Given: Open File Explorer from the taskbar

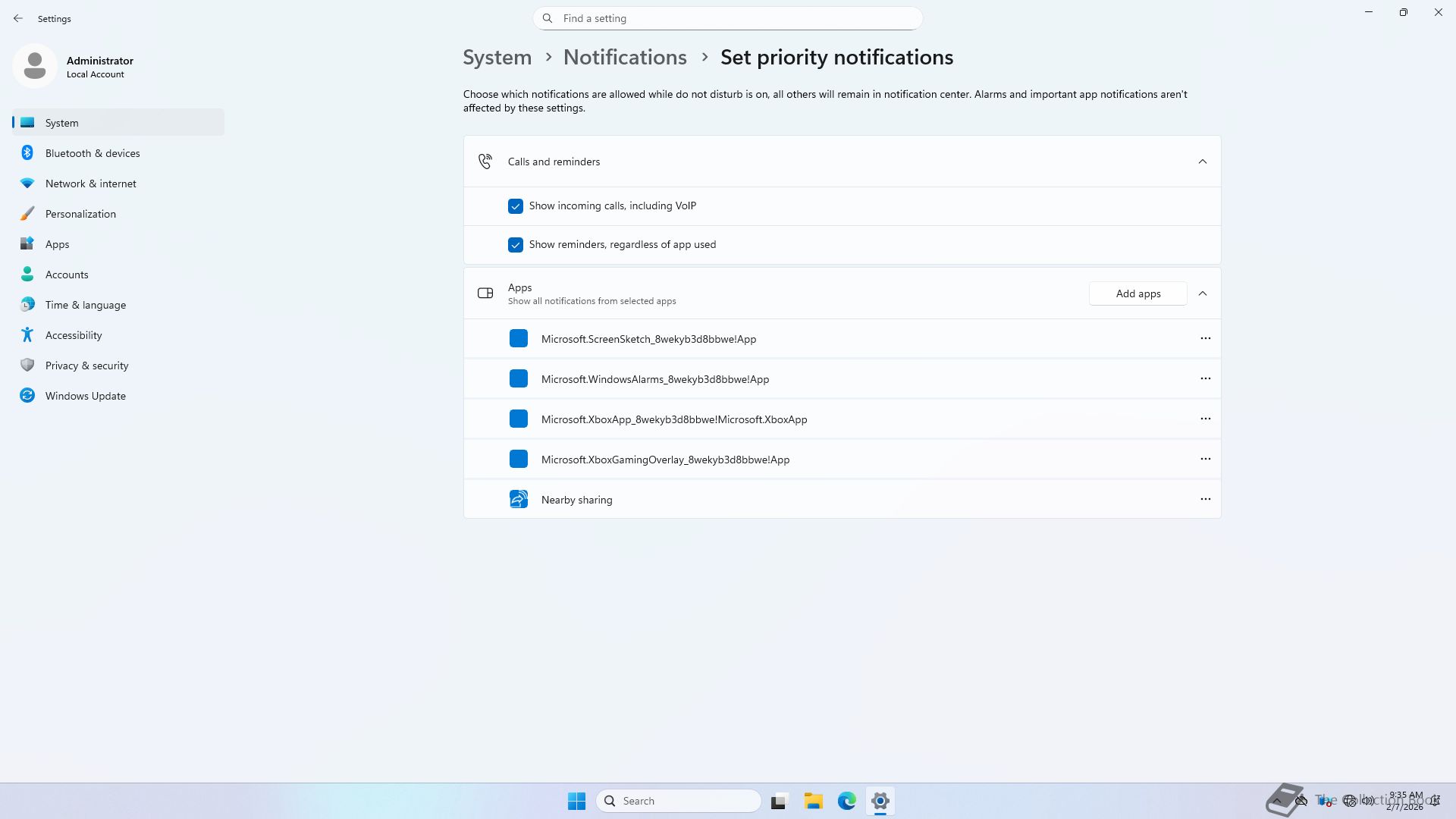Looking at the screenshot, I should [x=813, y=801].
